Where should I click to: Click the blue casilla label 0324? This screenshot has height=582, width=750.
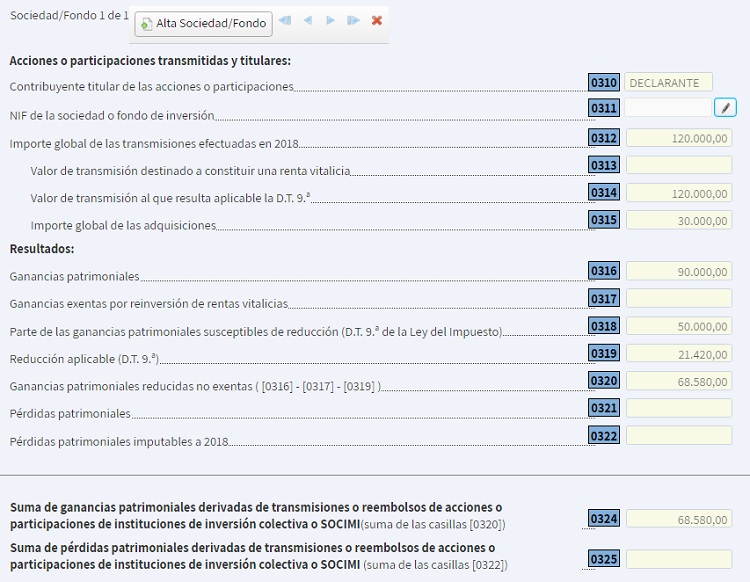click(x=604, y=518)
